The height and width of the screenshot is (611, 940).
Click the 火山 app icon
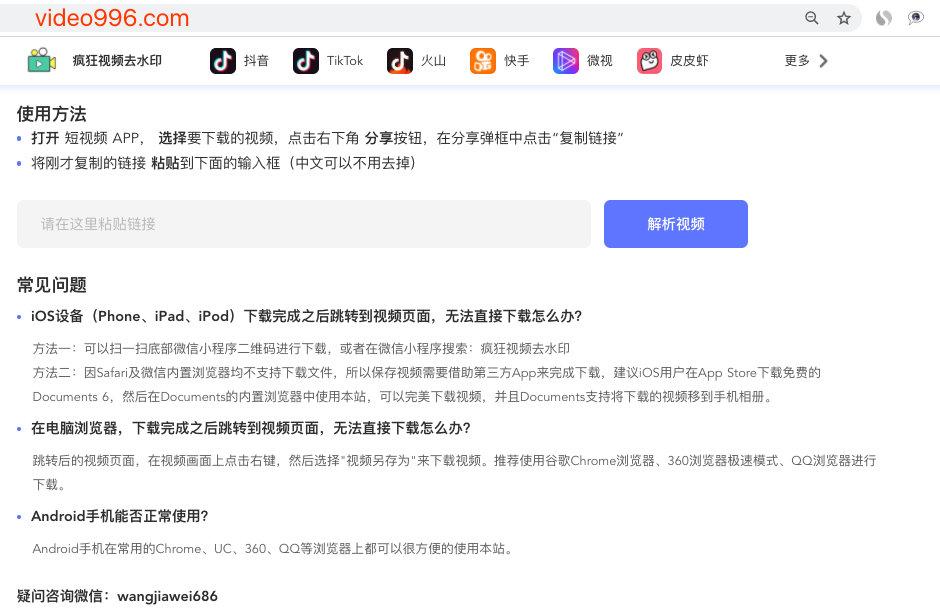(x=400, y=61)
